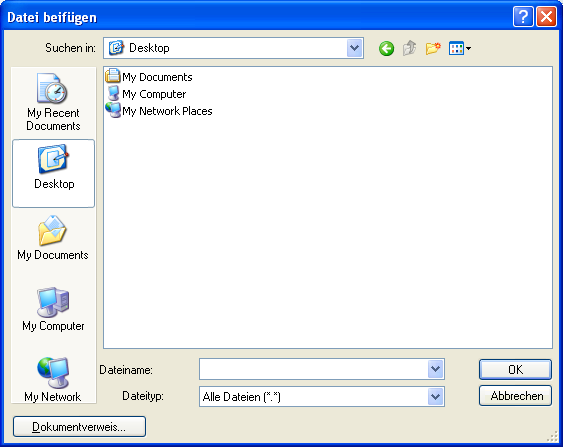Go back with the green arrow icon
The image size is (563, 447).
386,48
